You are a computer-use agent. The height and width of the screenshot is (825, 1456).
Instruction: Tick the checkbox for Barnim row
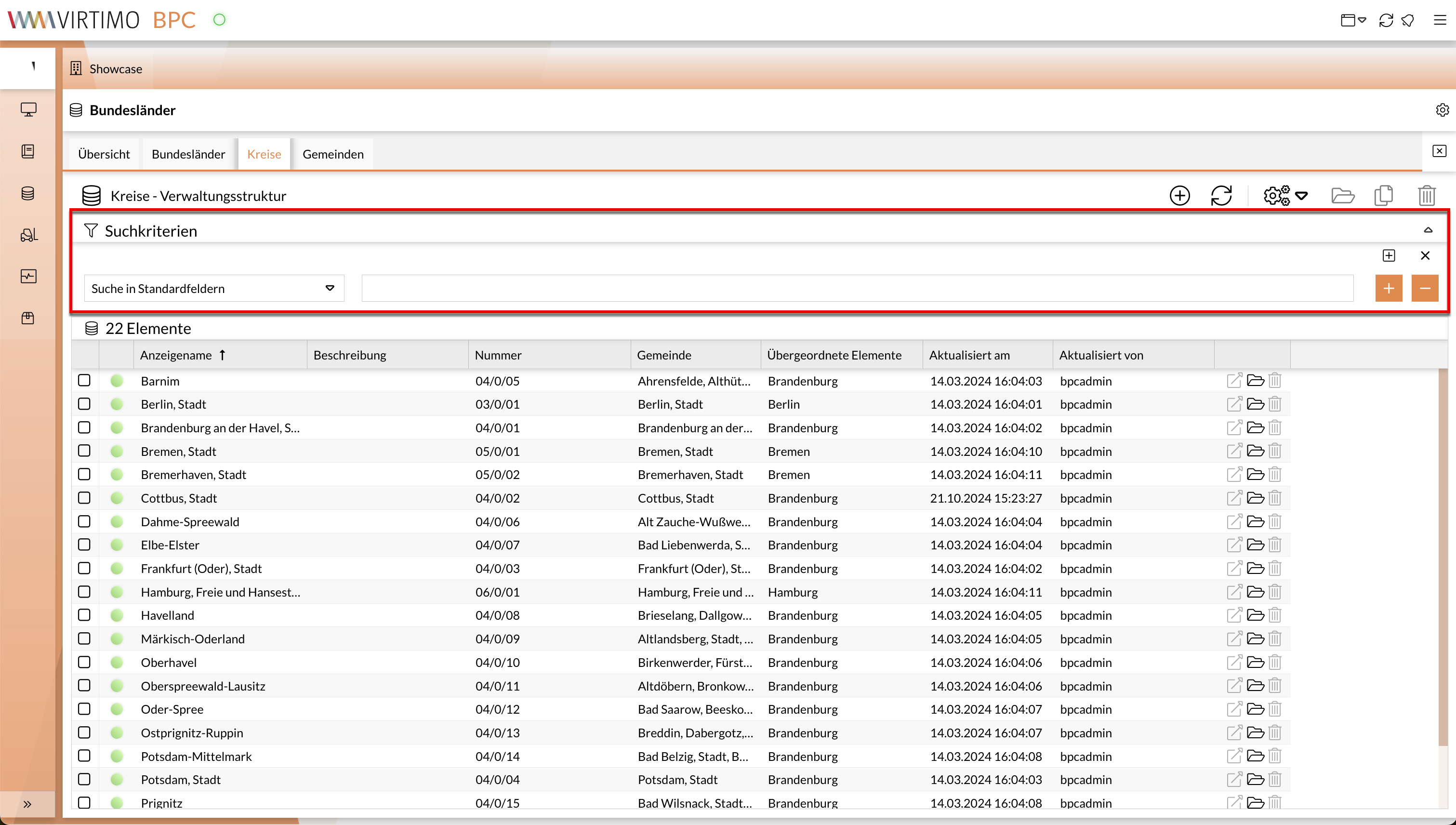click(84, 380)
